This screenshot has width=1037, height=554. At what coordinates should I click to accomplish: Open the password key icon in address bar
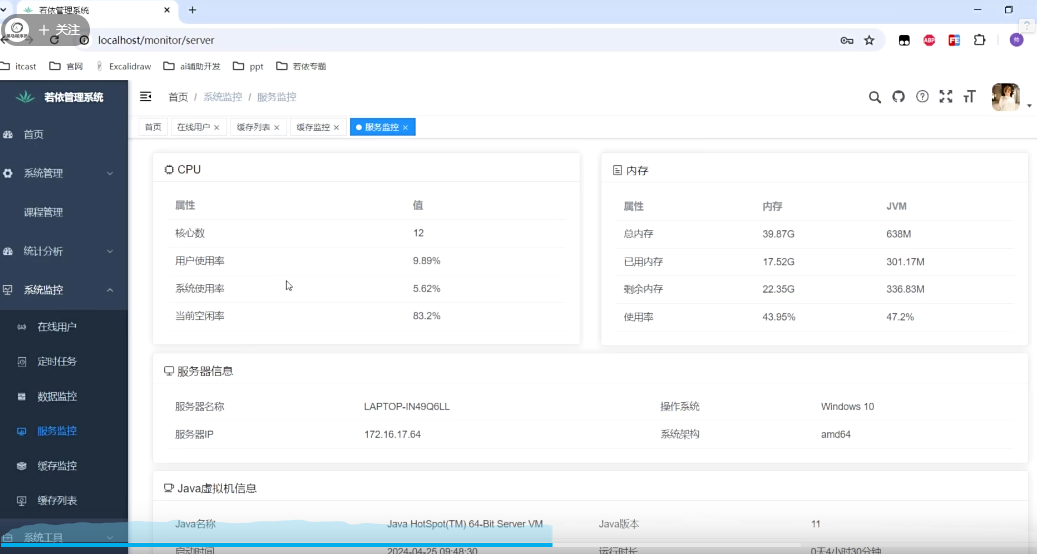[x=847, y=40]
